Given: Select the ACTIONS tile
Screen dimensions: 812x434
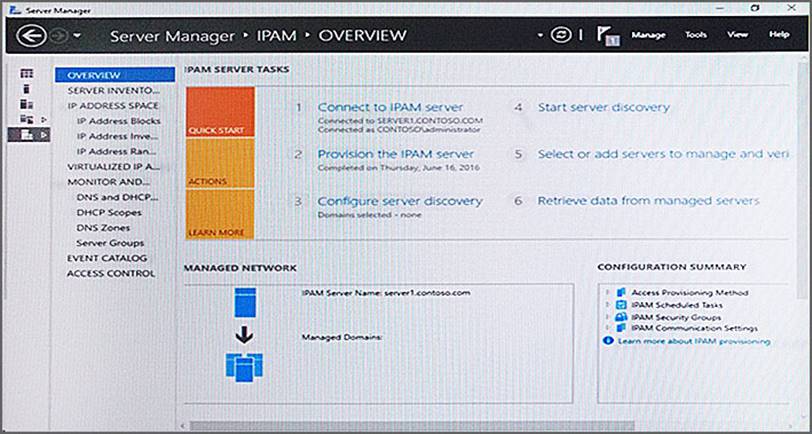Looking at the screenshot, I should 220,164.
